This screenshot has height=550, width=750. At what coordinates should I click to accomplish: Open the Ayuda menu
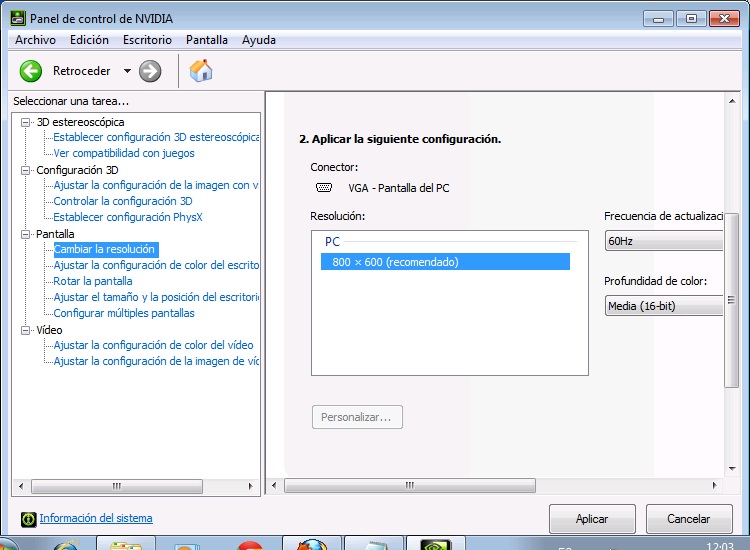(x=259, y=40)
